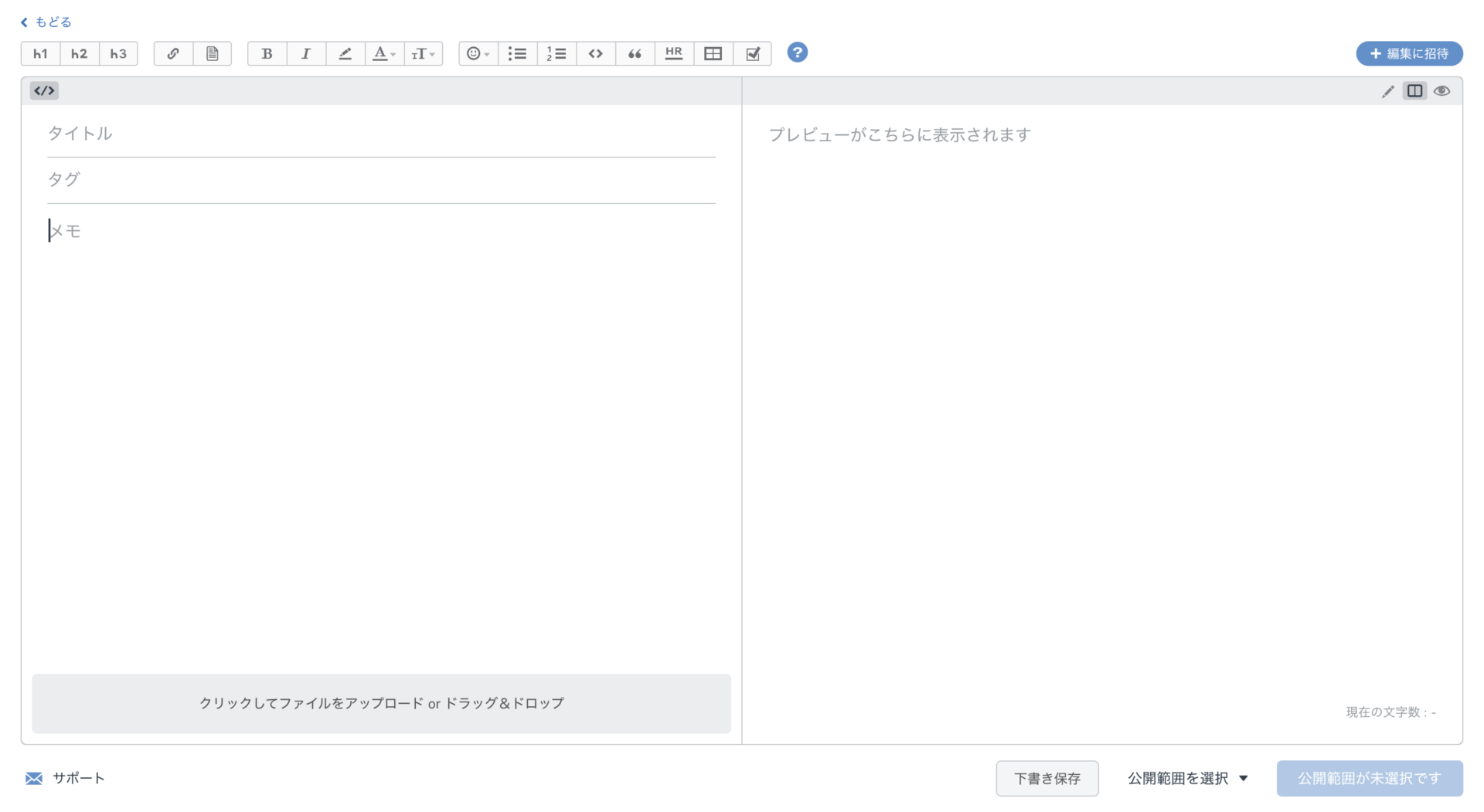Switch to editor-only pencil view
Image resolution: width=1484 pixels, height=812 pixels.
[1388, 91]
